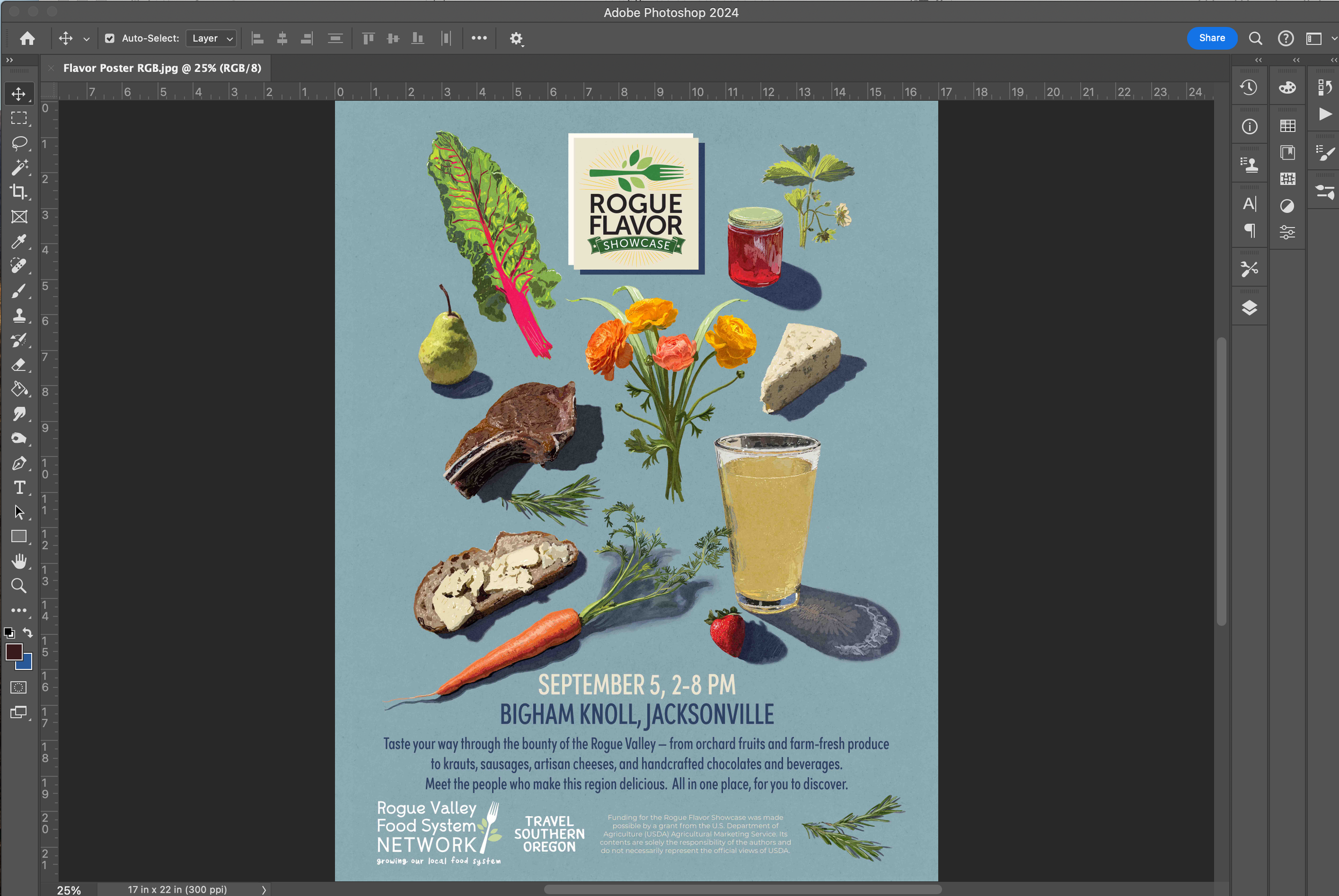Open the Edit Toolbar ellipsis
1339x896 pixels.
[19, 611]
